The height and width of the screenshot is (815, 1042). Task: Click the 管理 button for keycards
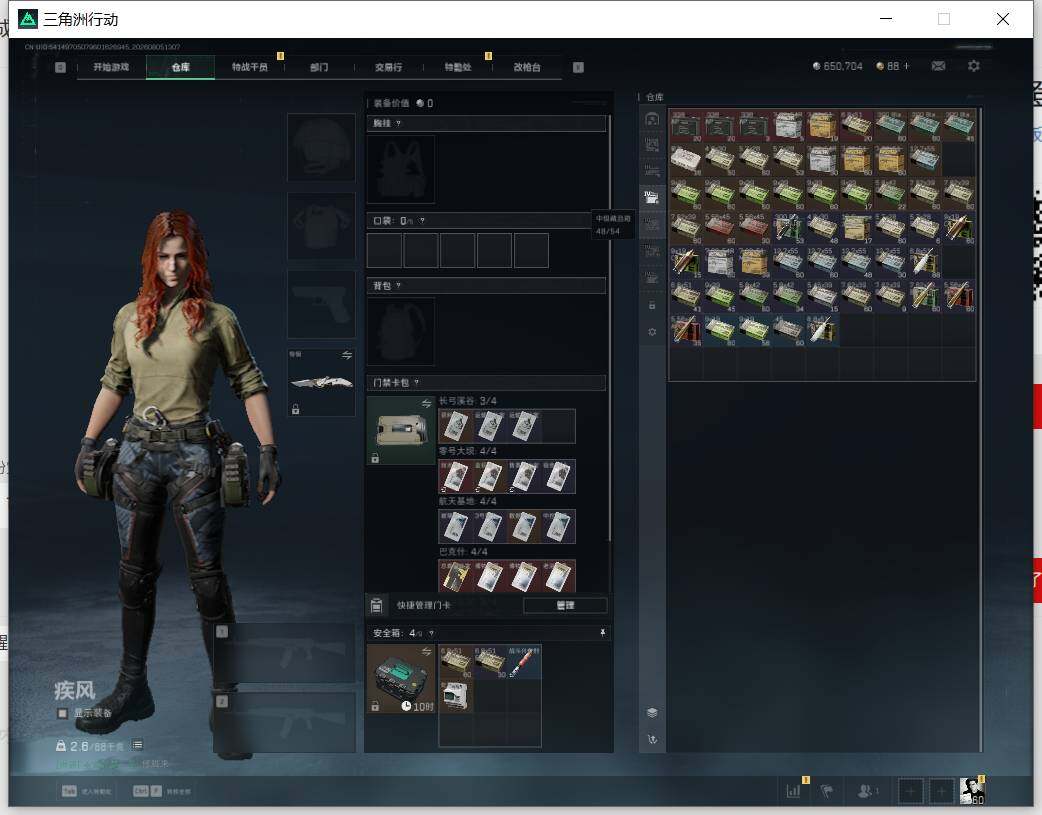click(565, 605)
